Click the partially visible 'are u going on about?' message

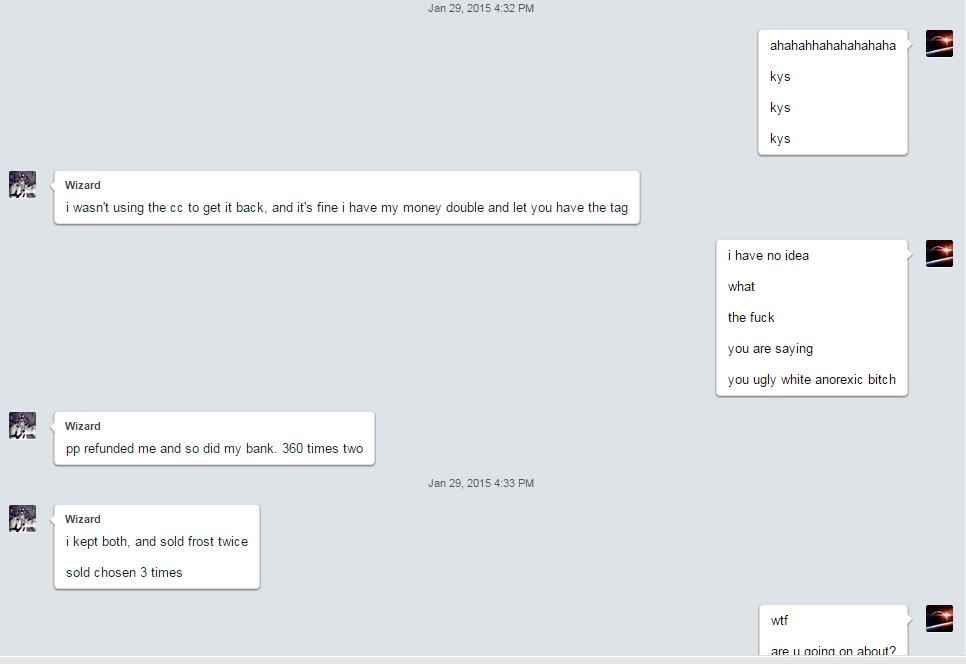[x=833, y=650]
